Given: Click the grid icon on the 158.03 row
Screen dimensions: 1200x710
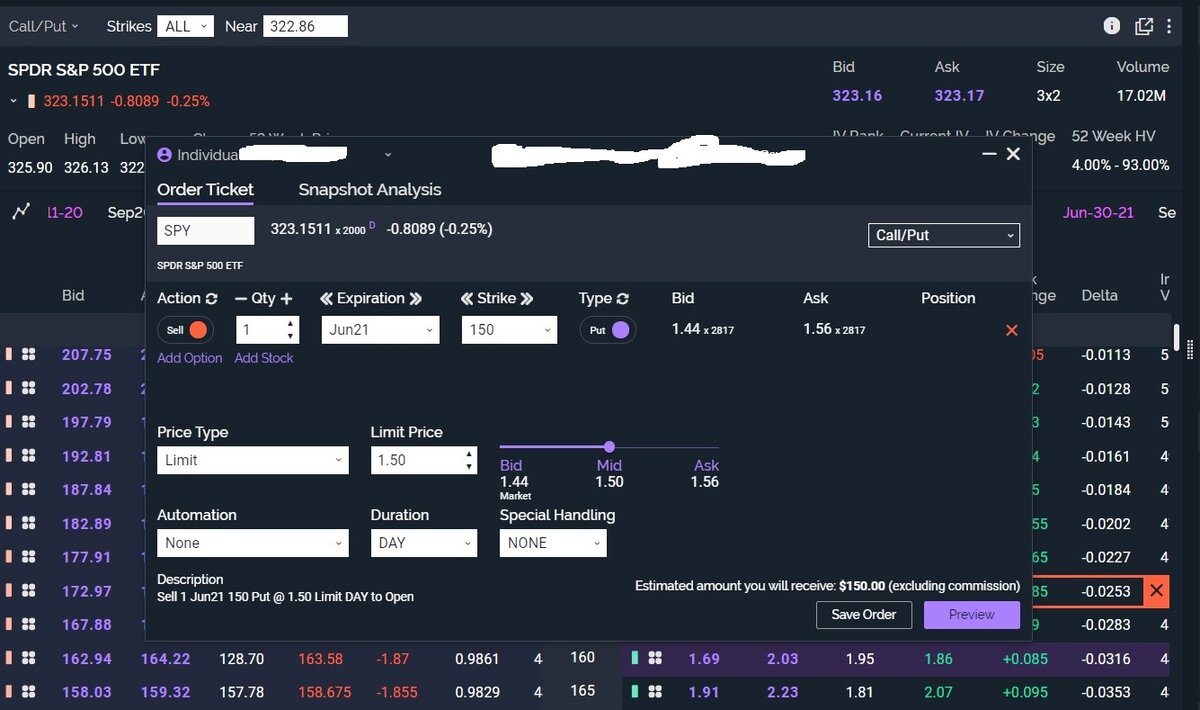Looking at the screenshot, I should pos(29,692).
